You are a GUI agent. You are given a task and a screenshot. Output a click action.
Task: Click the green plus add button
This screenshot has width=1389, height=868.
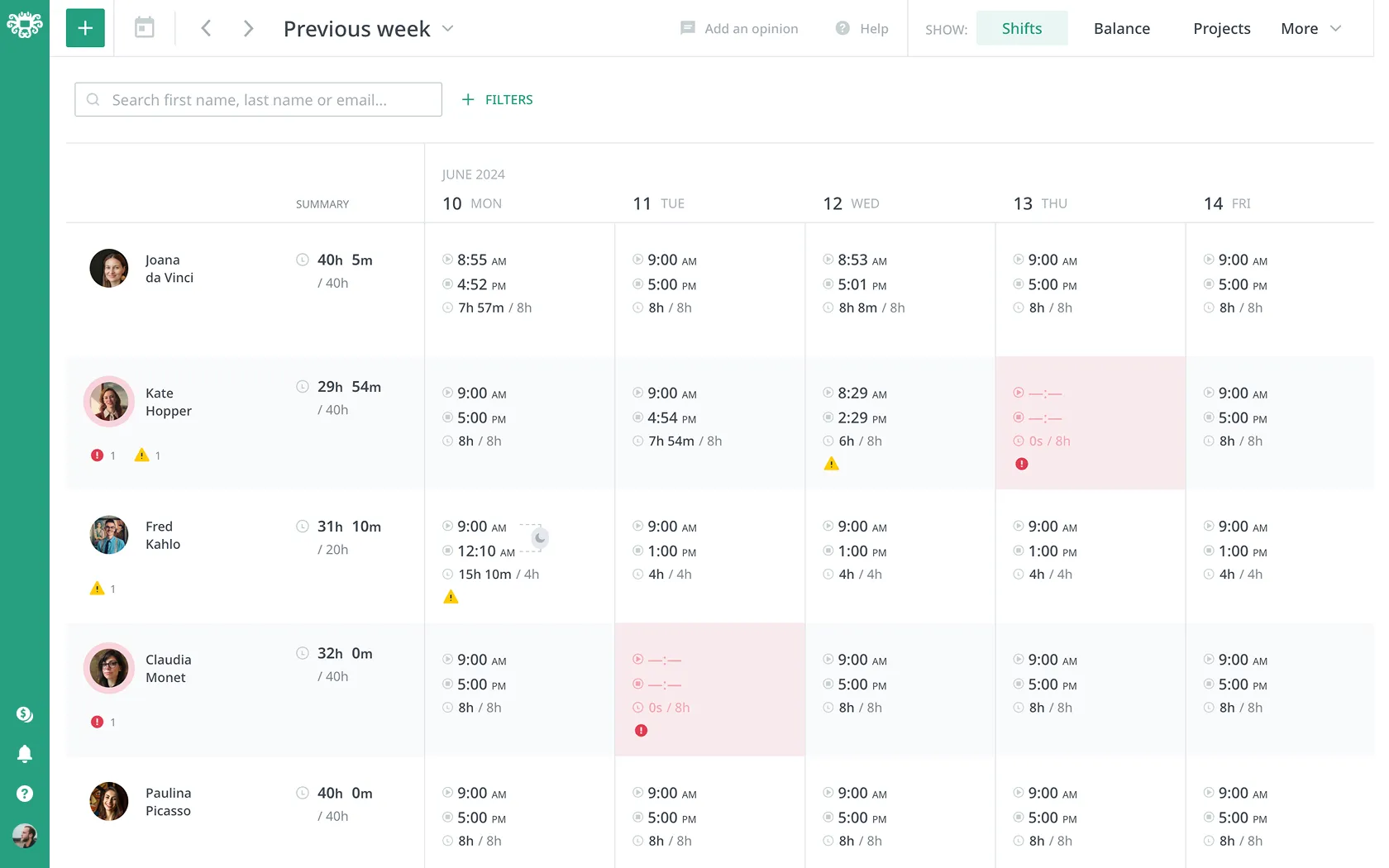tap(85, 28)
